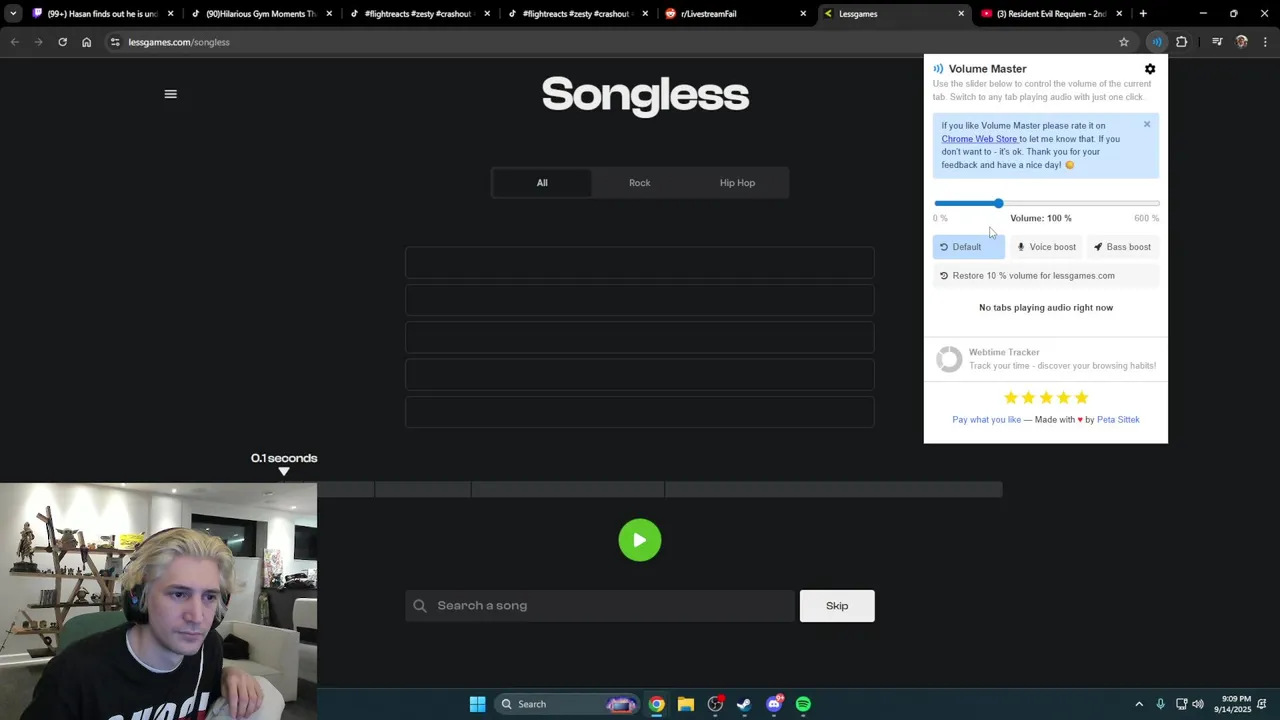The image size is (1280, 720).
Task: Open Discord from the taskbar
Action: tap(774, 704)
